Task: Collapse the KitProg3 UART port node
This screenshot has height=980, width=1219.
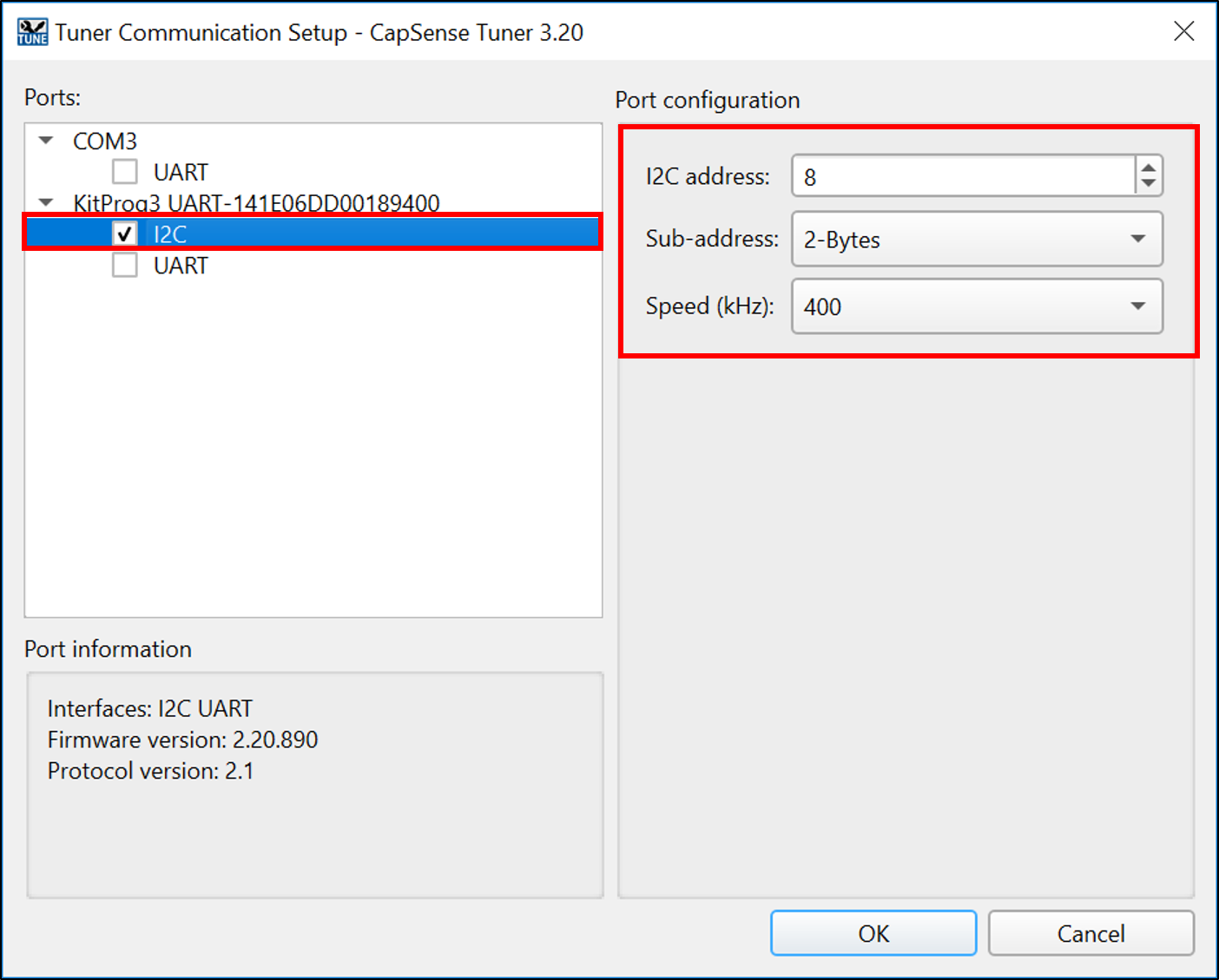Action: click(x=47, y=202)
